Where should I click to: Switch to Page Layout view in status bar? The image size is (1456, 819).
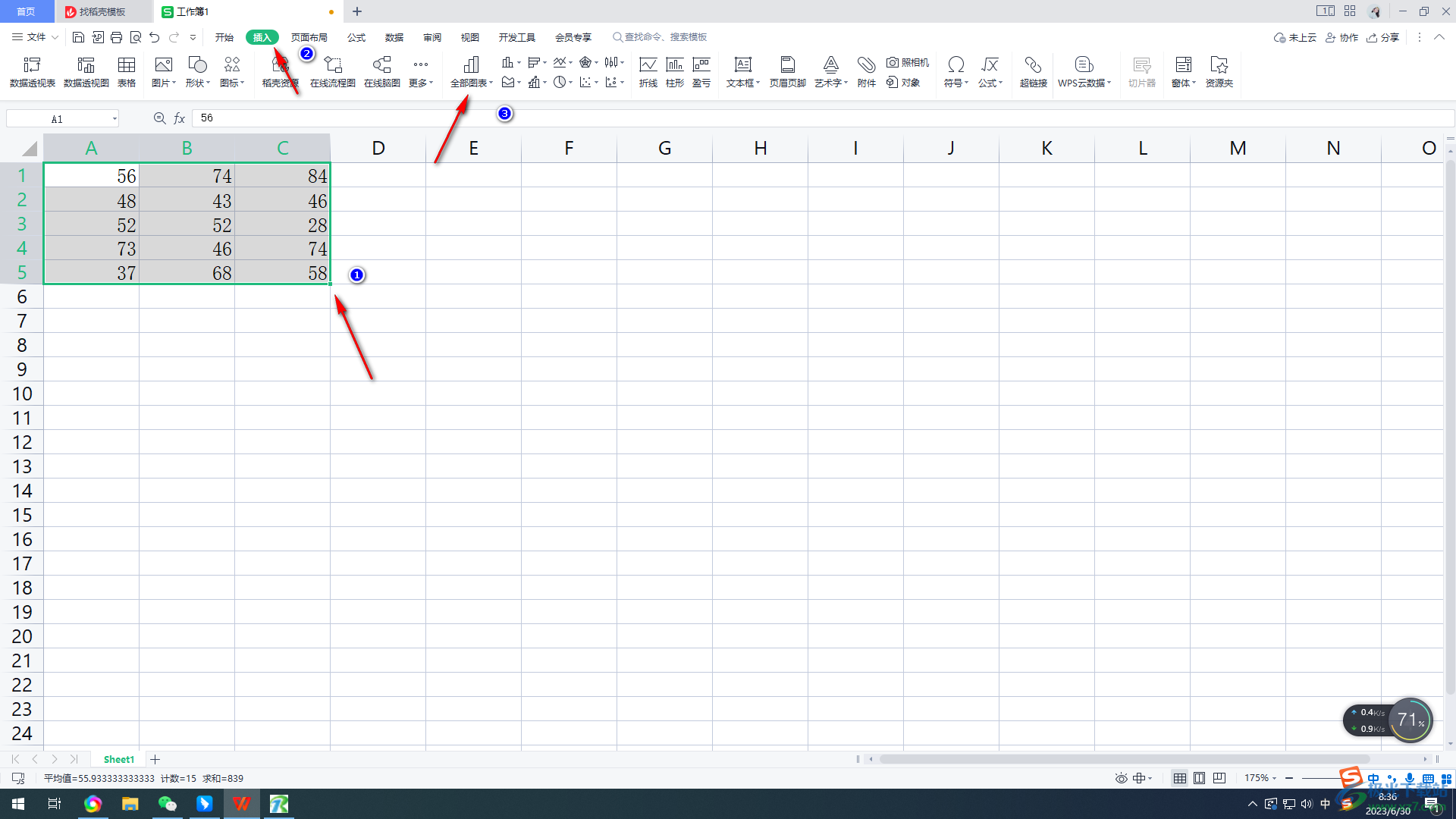(x=1200, y=778)
